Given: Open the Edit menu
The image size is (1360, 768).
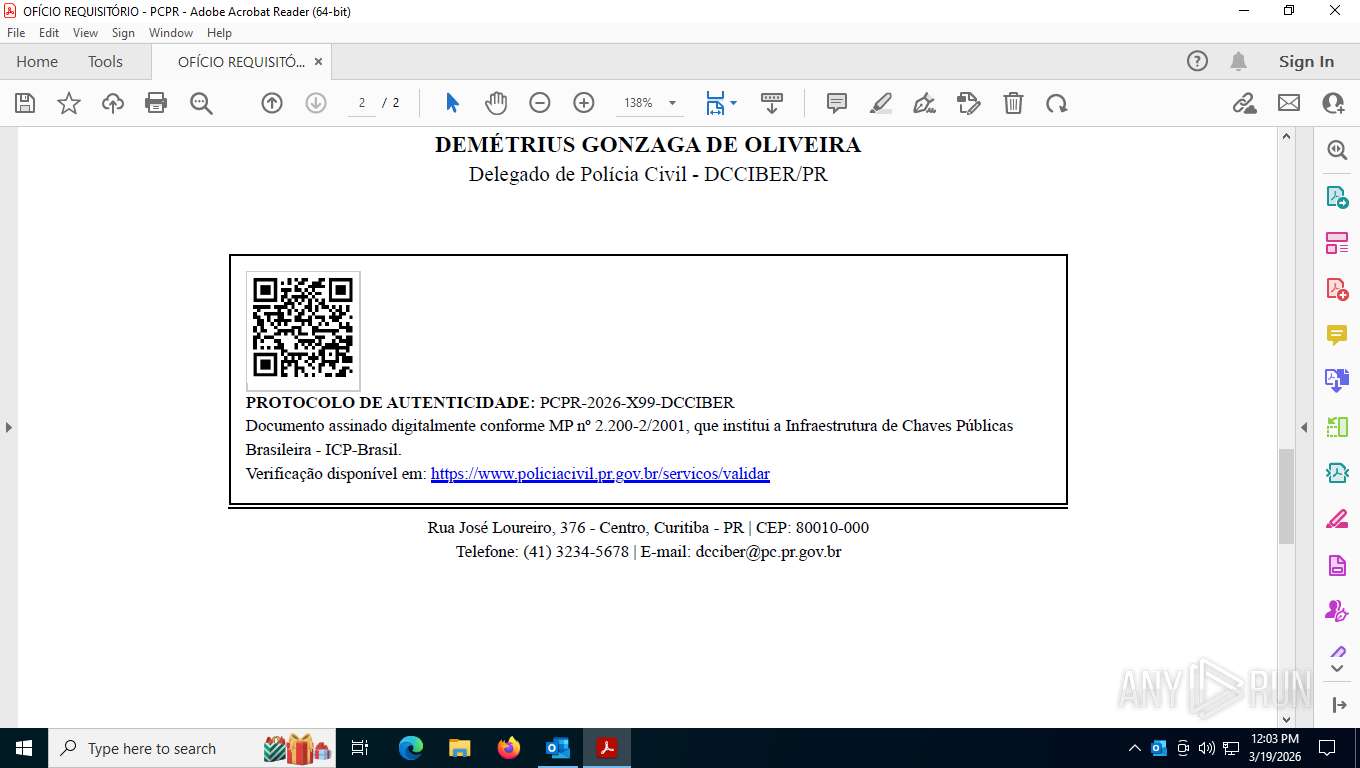Looking at the screenshot, I should tap(49, 33).
